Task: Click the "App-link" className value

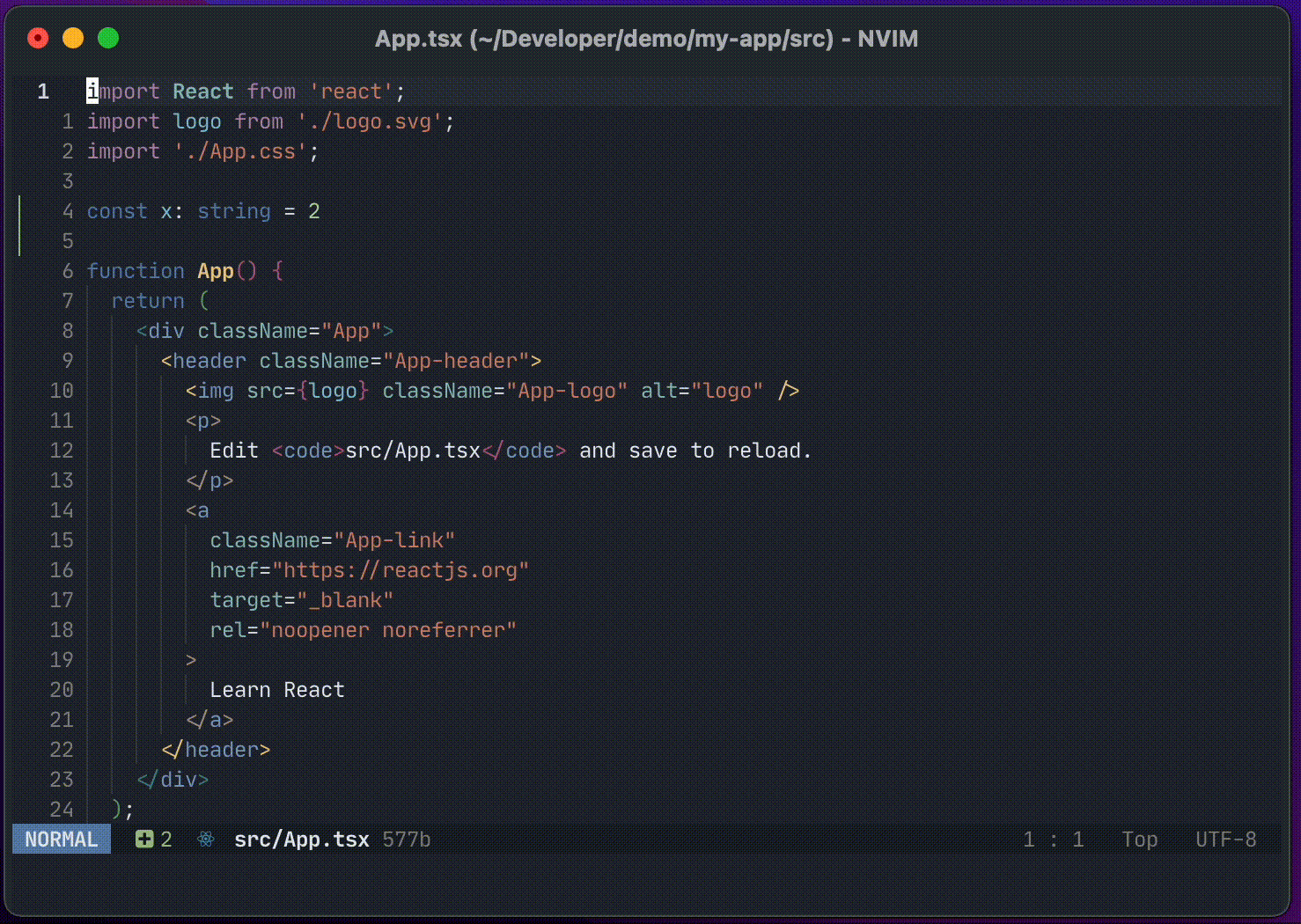Action: [394, 540]
